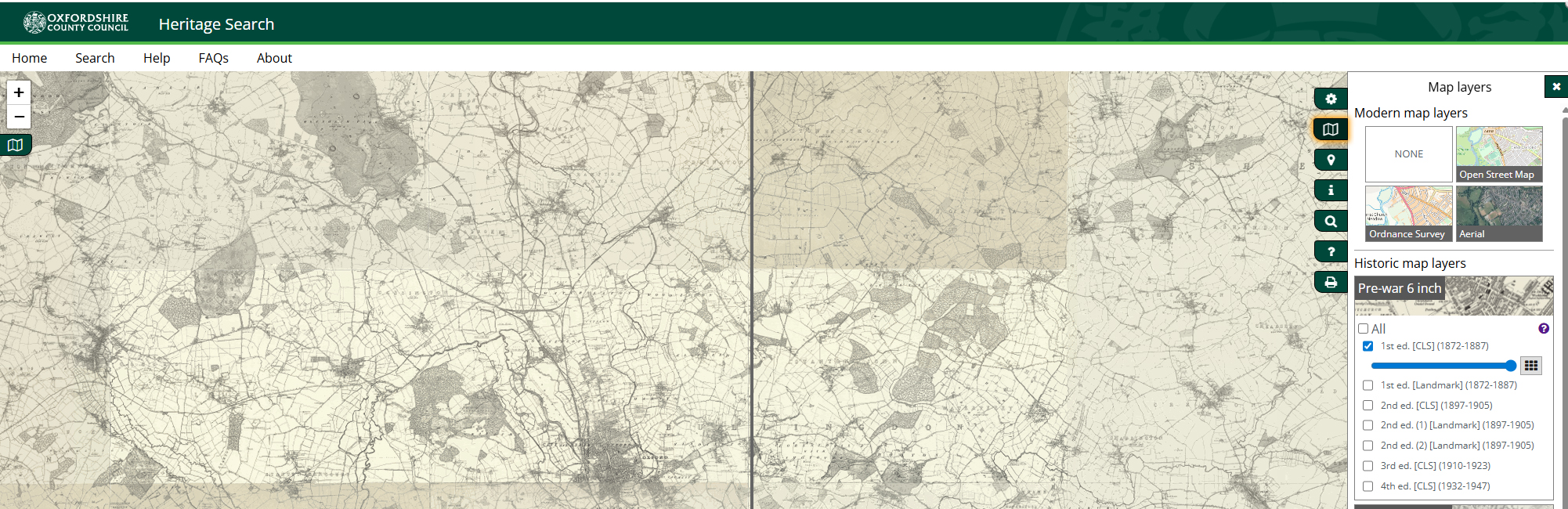
Task: Click the vertical map swipe divider
Action: click(x=752, y=290)
